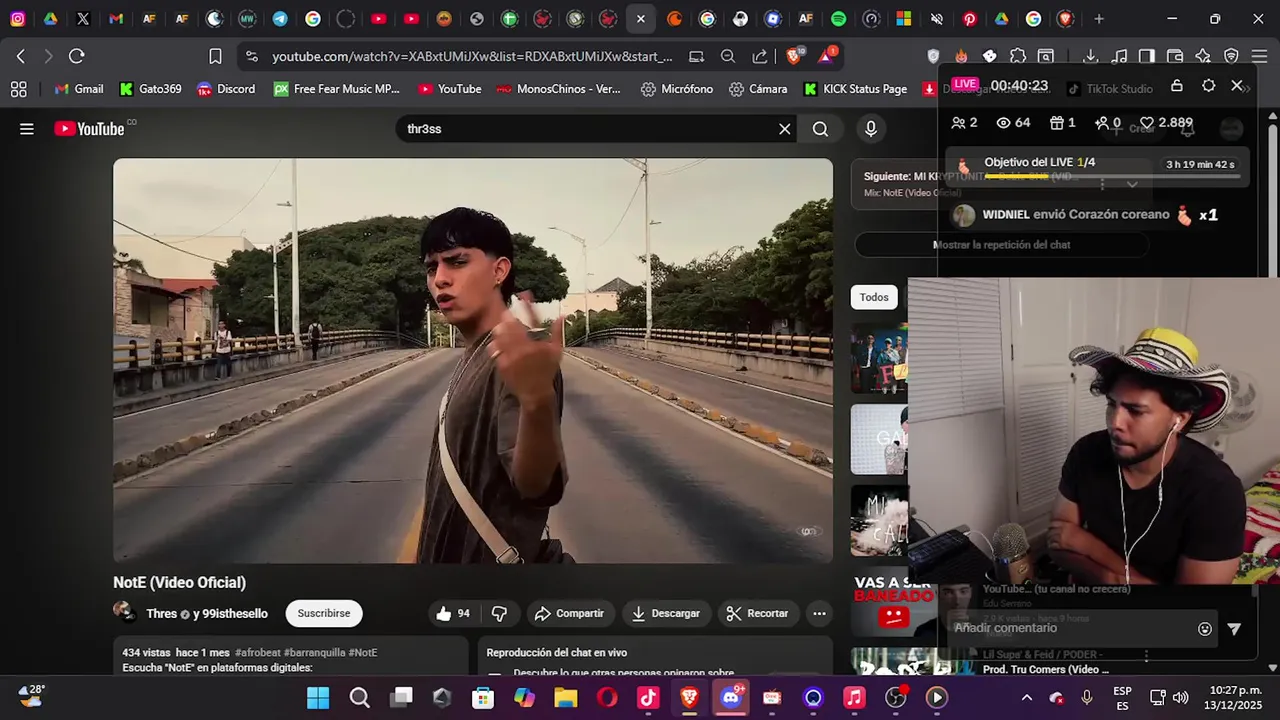The height and width of the screenshot is (720, 1280).
Task: Open the clock showing 10:27 p.m.
Action: tap(1233, 698)
